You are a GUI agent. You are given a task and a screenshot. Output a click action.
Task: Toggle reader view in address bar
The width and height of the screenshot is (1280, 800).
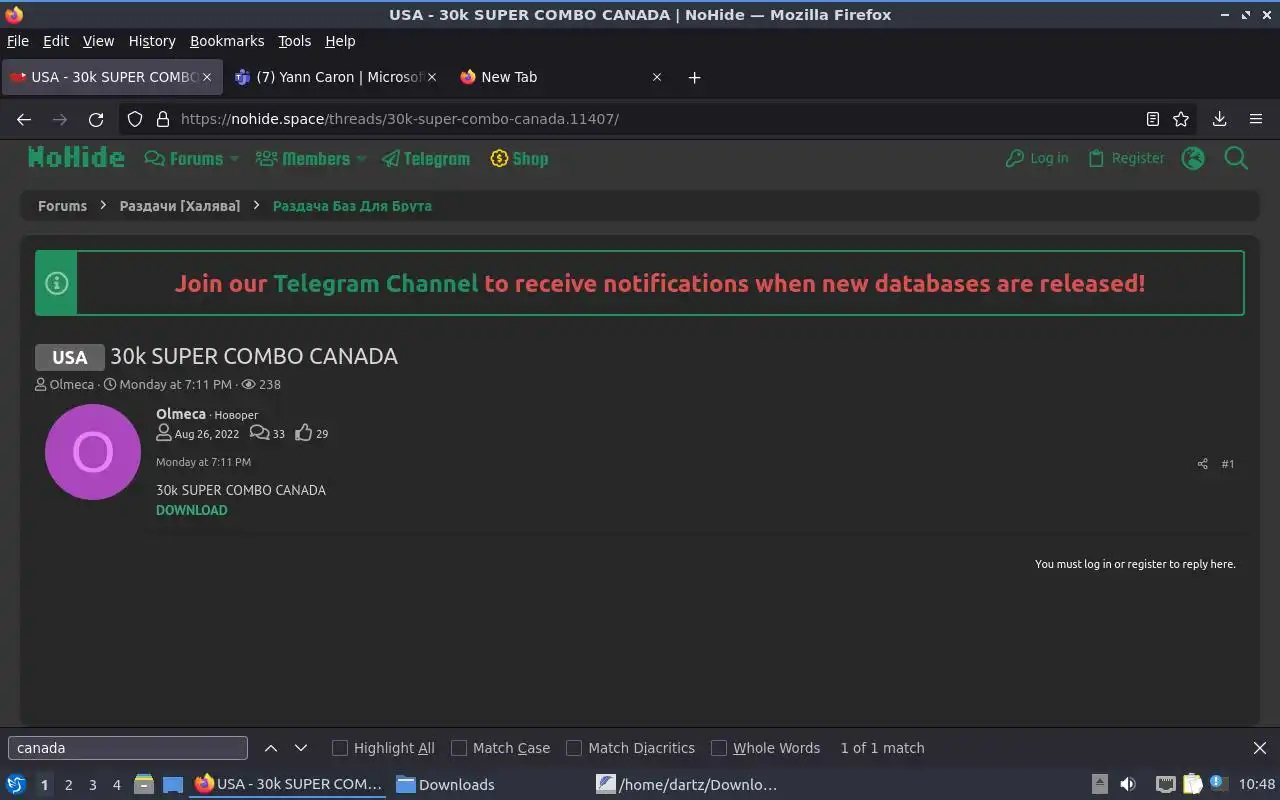click(1152, 119)
